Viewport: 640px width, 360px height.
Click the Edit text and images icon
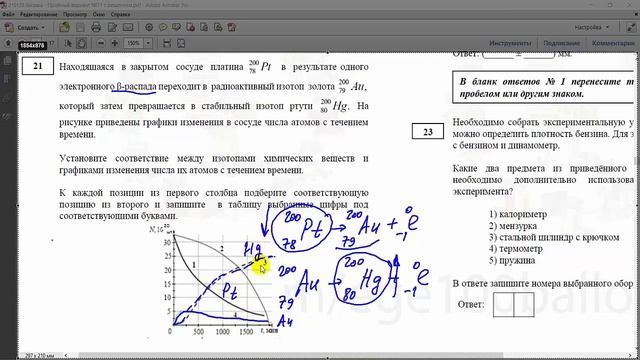pyautogui.click(x=112, y=27)
